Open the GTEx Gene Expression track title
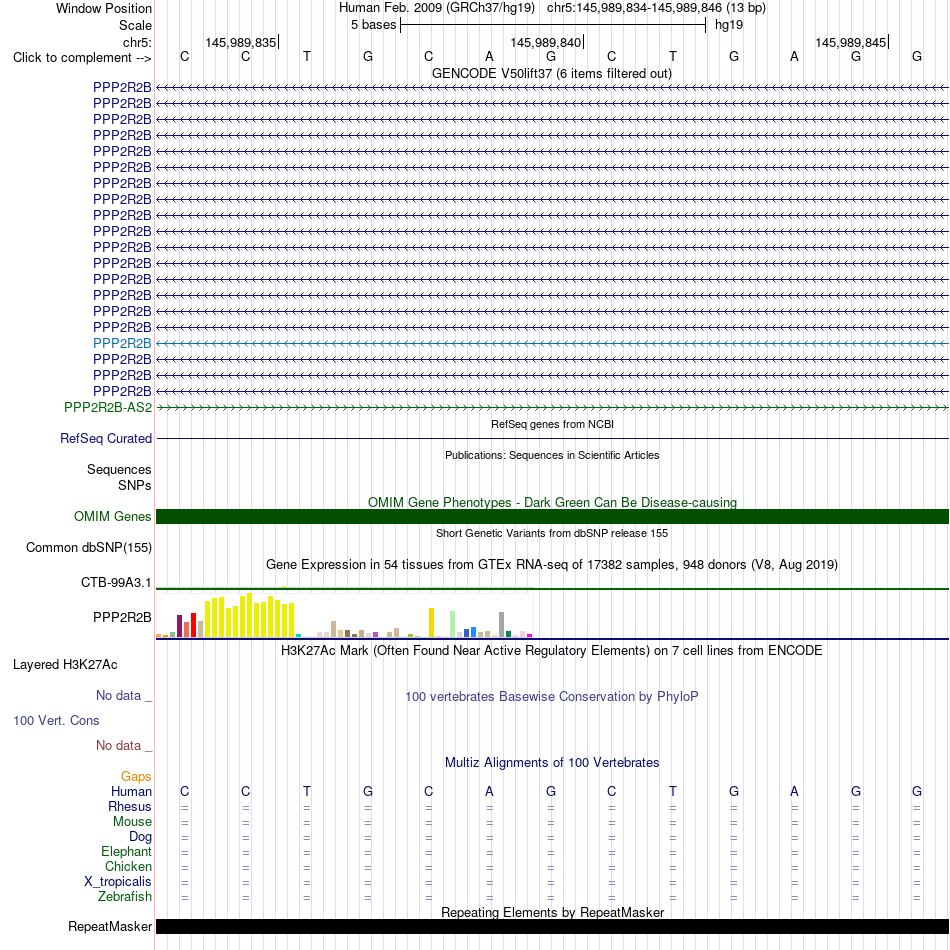Viewport: 950px width, 950px height. 551,565
